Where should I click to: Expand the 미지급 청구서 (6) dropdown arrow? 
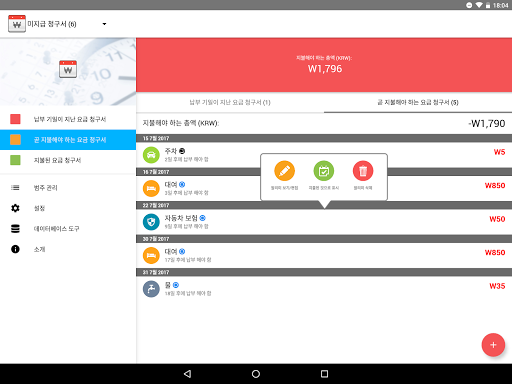[x=104, y=24]
